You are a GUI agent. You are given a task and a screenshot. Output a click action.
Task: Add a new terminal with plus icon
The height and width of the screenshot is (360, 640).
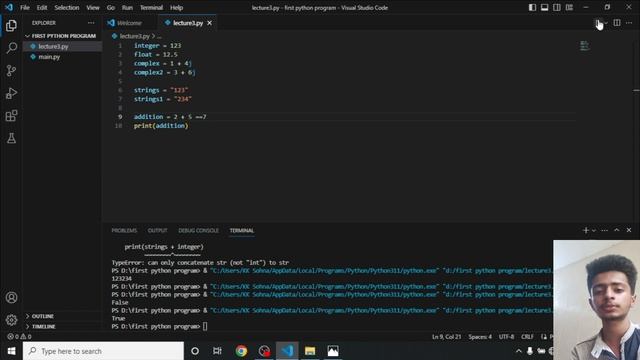586,231
